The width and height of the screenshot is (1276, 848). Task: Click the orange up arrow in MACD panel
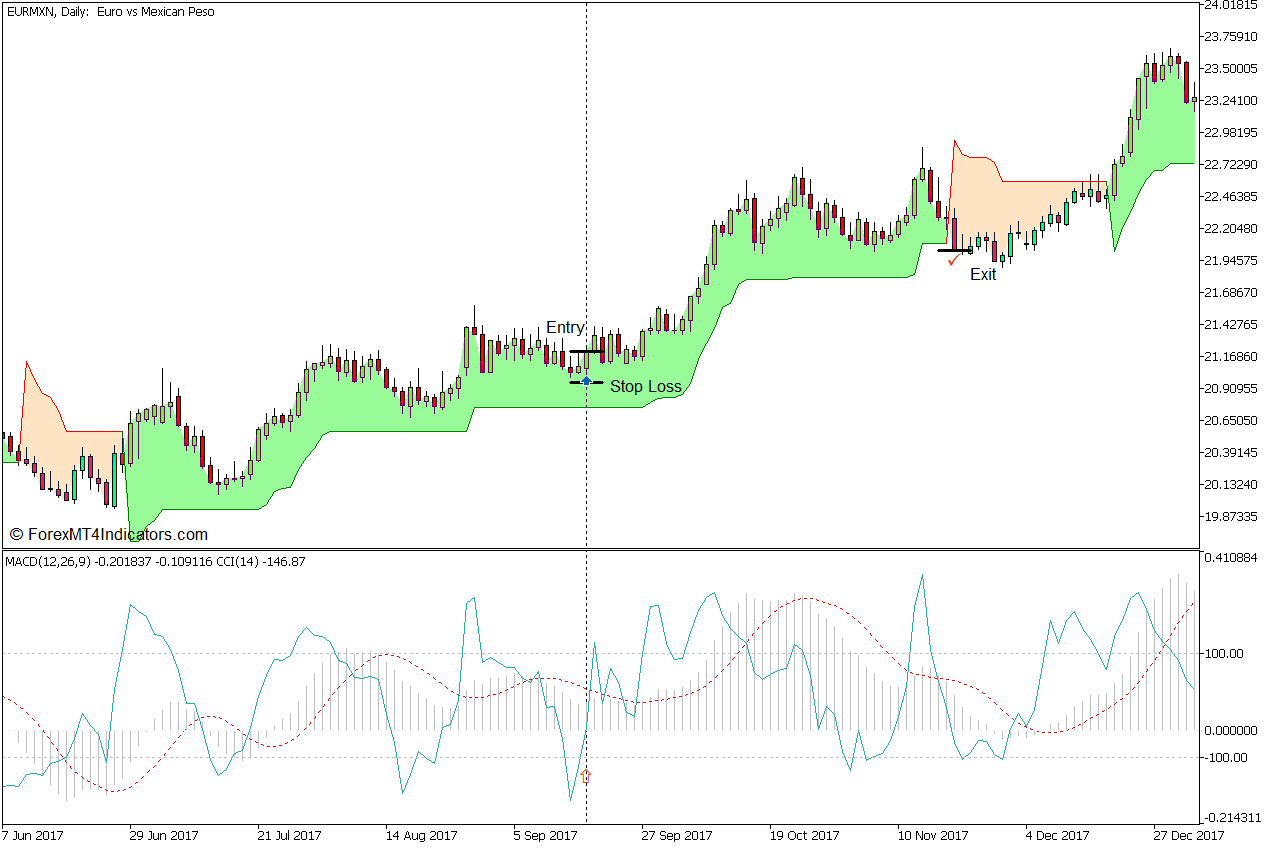point(586,775)
